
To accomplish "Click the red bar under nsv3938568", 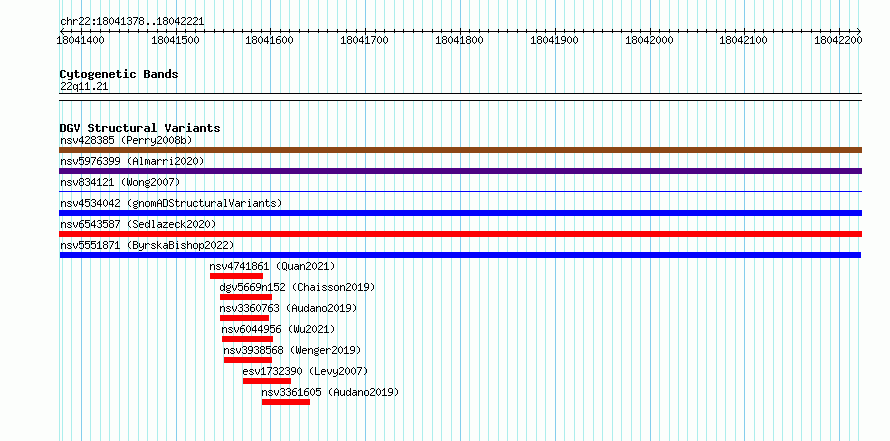I will tap(248, 360).
